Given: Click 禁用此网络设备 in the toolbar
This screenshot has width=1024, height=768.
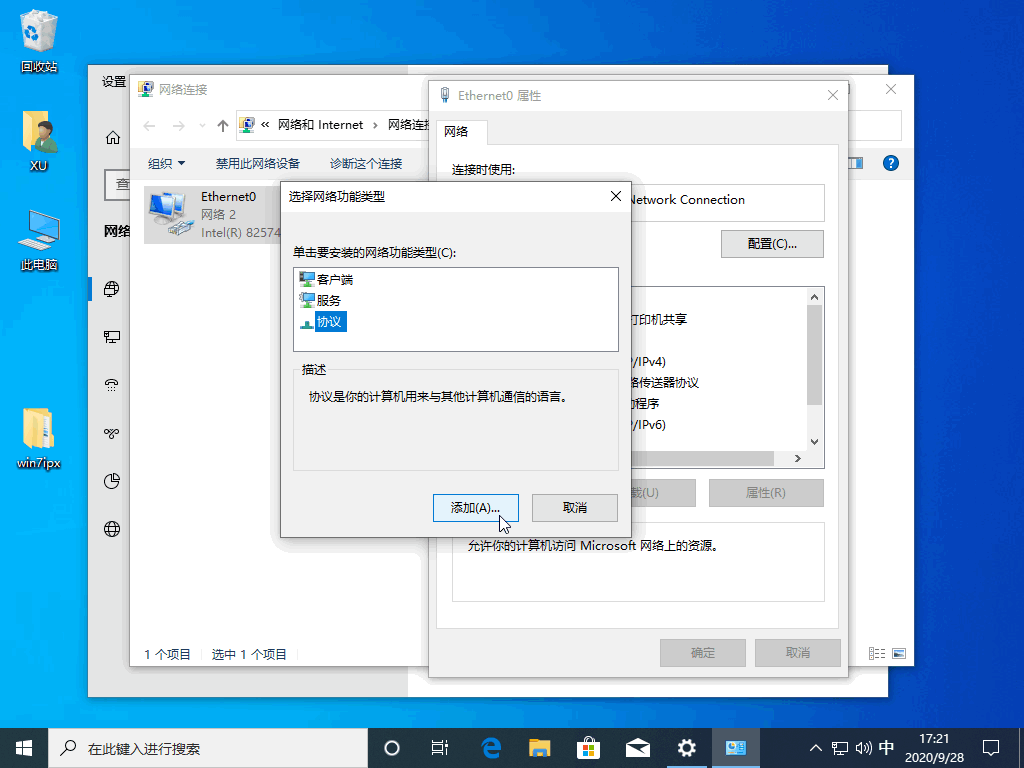Looking at the screenshot, I should pyautogui.click(x=258, y=164).
